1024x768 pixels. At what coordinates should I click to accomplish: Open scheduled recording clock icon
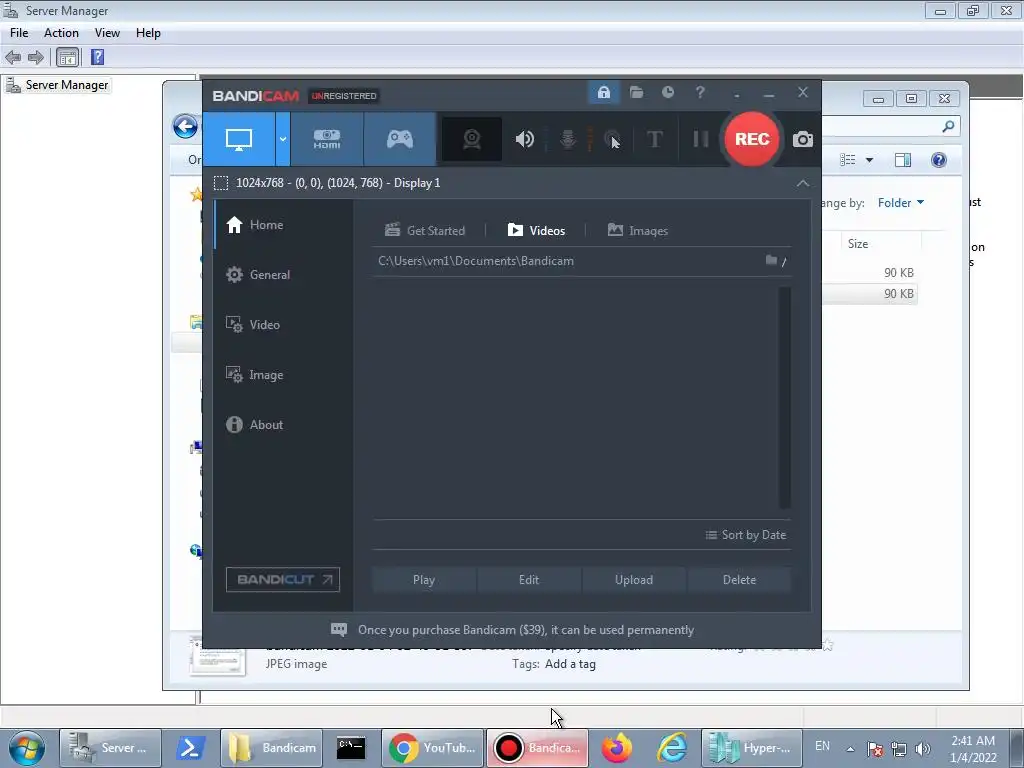coord(667,93)
